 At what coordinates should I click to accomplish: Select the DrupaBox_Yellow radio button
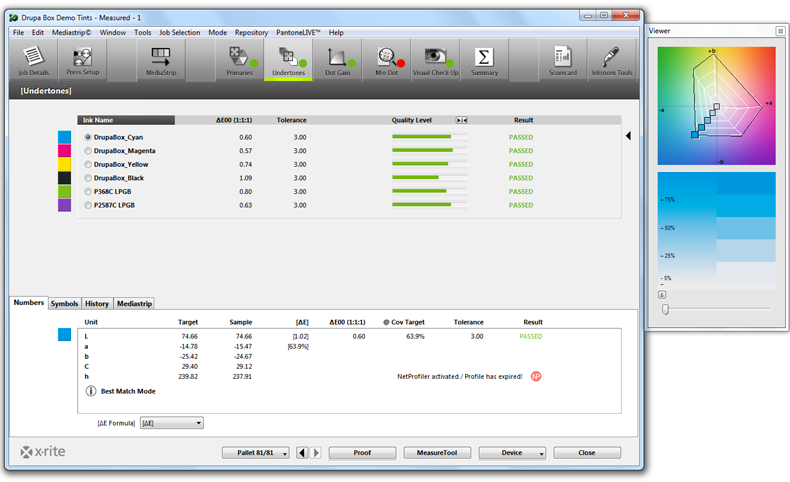tap(88, 164)
